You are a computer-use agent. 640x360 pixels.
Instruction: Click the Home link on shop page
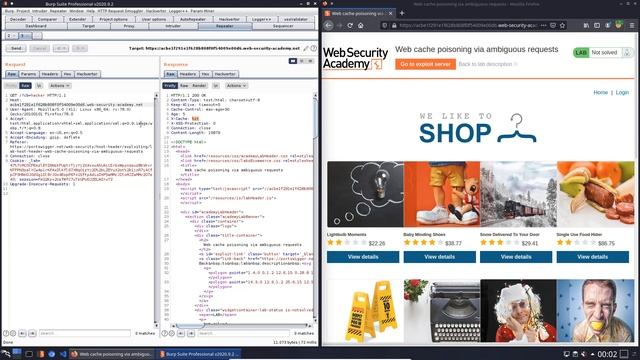(600, 93)
